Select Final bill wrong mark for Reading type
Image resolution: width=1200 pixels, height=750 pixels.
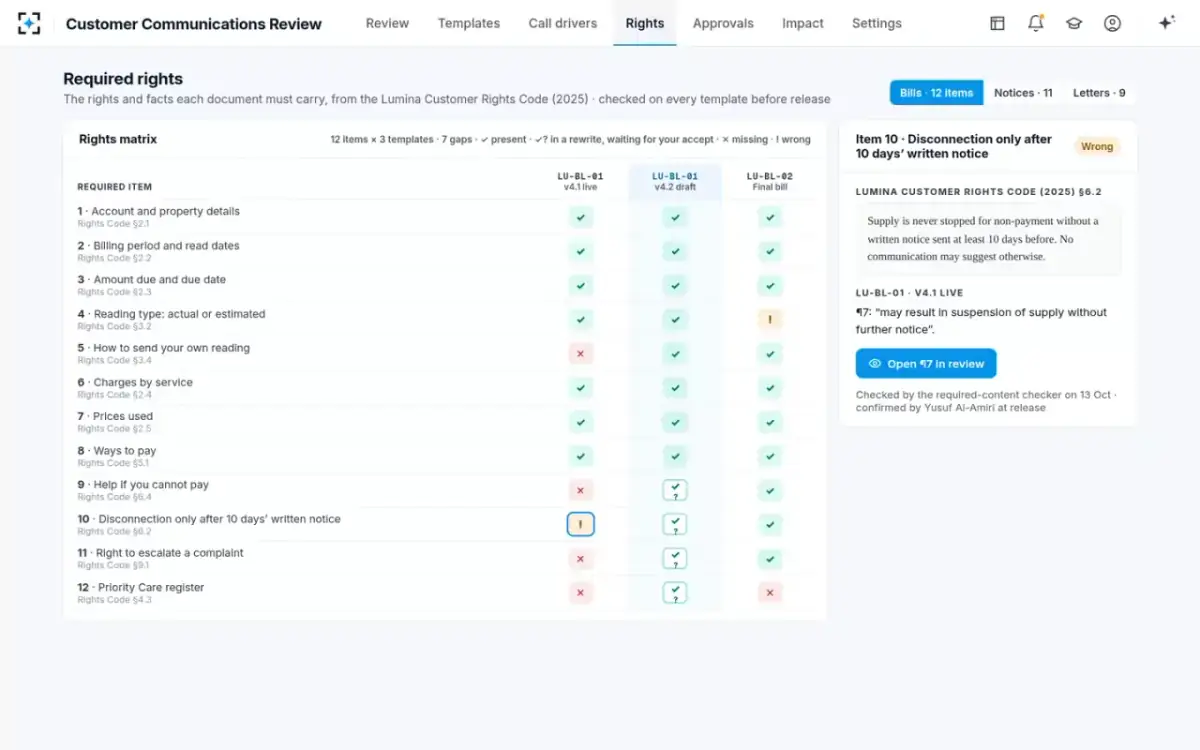769,319
